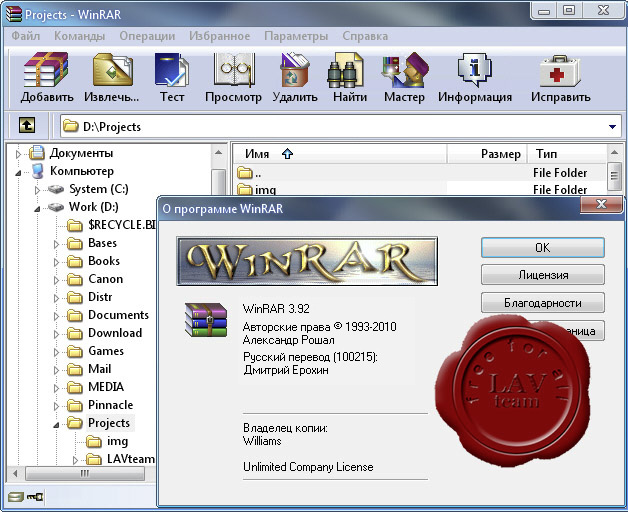
Task: Collapse the Projects folder arrow
Action: pos(56,425)
